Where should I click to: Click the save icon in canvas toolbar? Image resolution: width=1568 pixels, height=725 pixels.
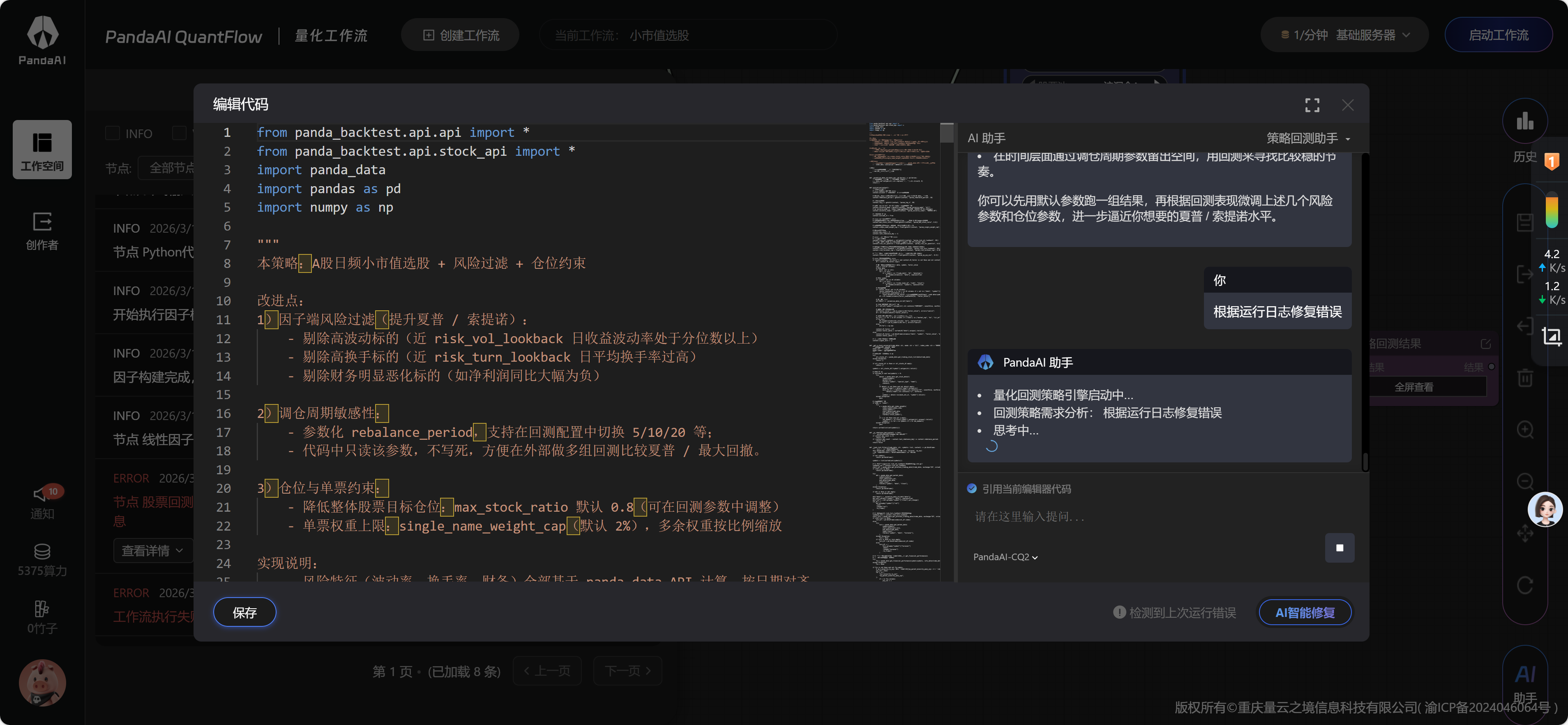pyautogui.click(x=1525, y=222)
